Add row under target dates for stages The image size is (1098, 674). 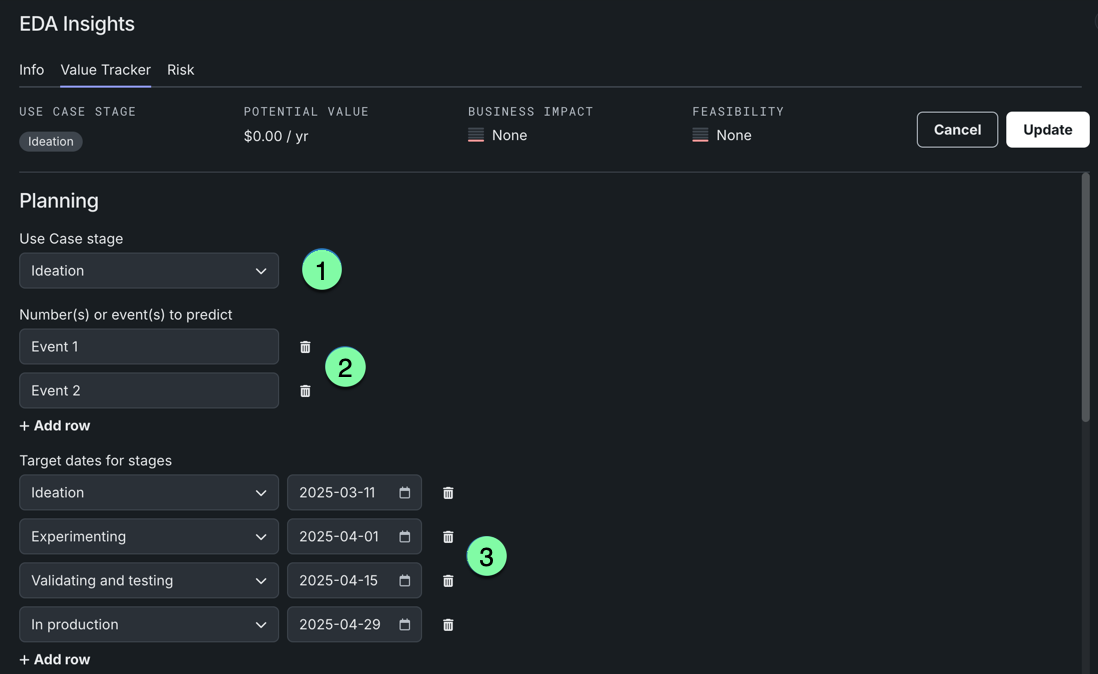55,660
